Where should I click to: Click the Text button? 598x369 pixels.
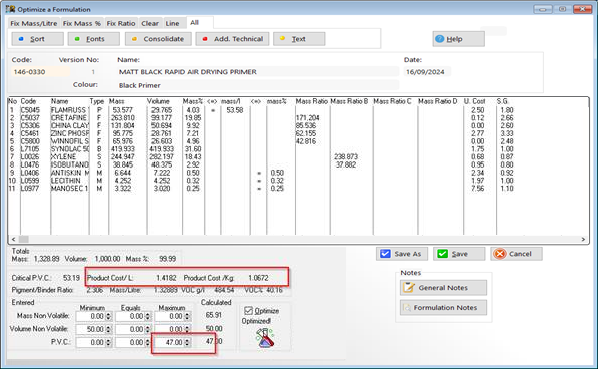[299, 39]
